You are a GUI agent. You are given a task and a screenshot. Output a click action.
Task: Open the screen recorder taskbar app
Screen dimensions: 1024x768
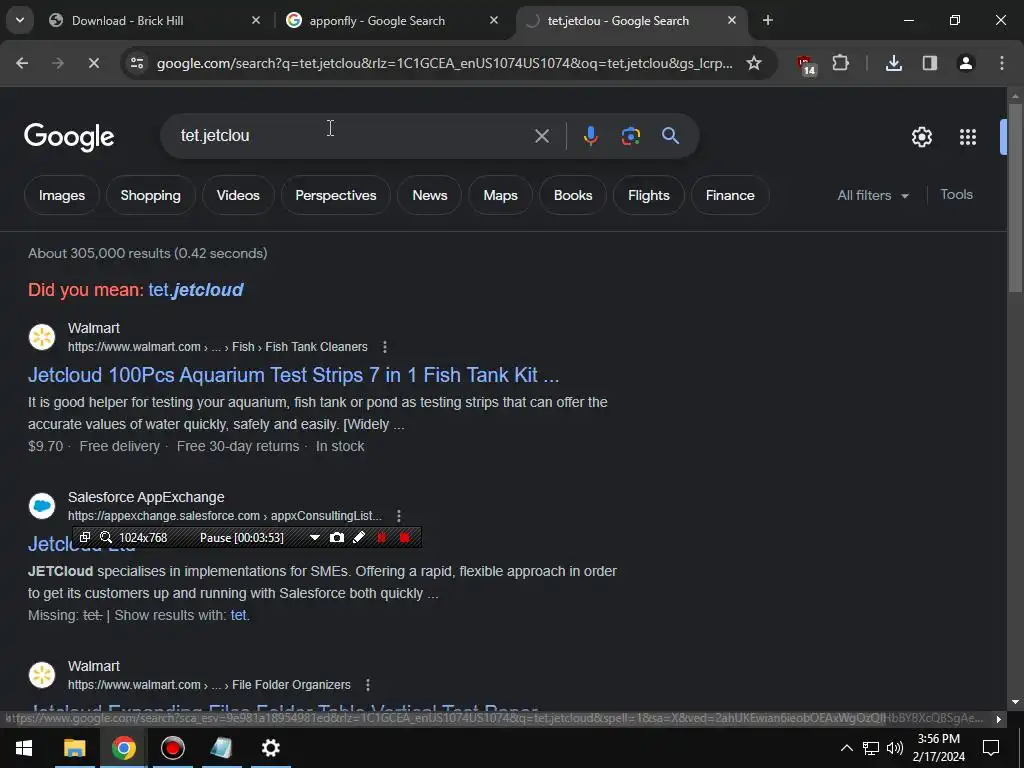172,748
